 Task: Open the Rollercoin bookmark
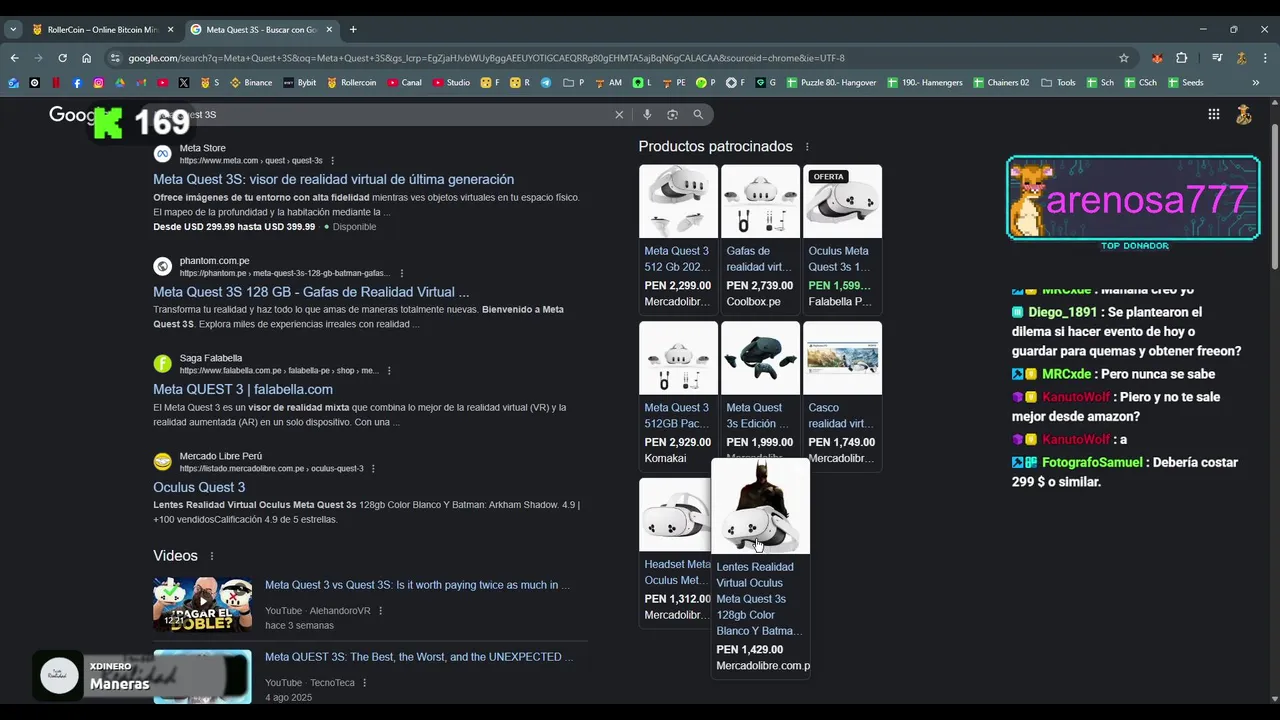coord(351,83)
